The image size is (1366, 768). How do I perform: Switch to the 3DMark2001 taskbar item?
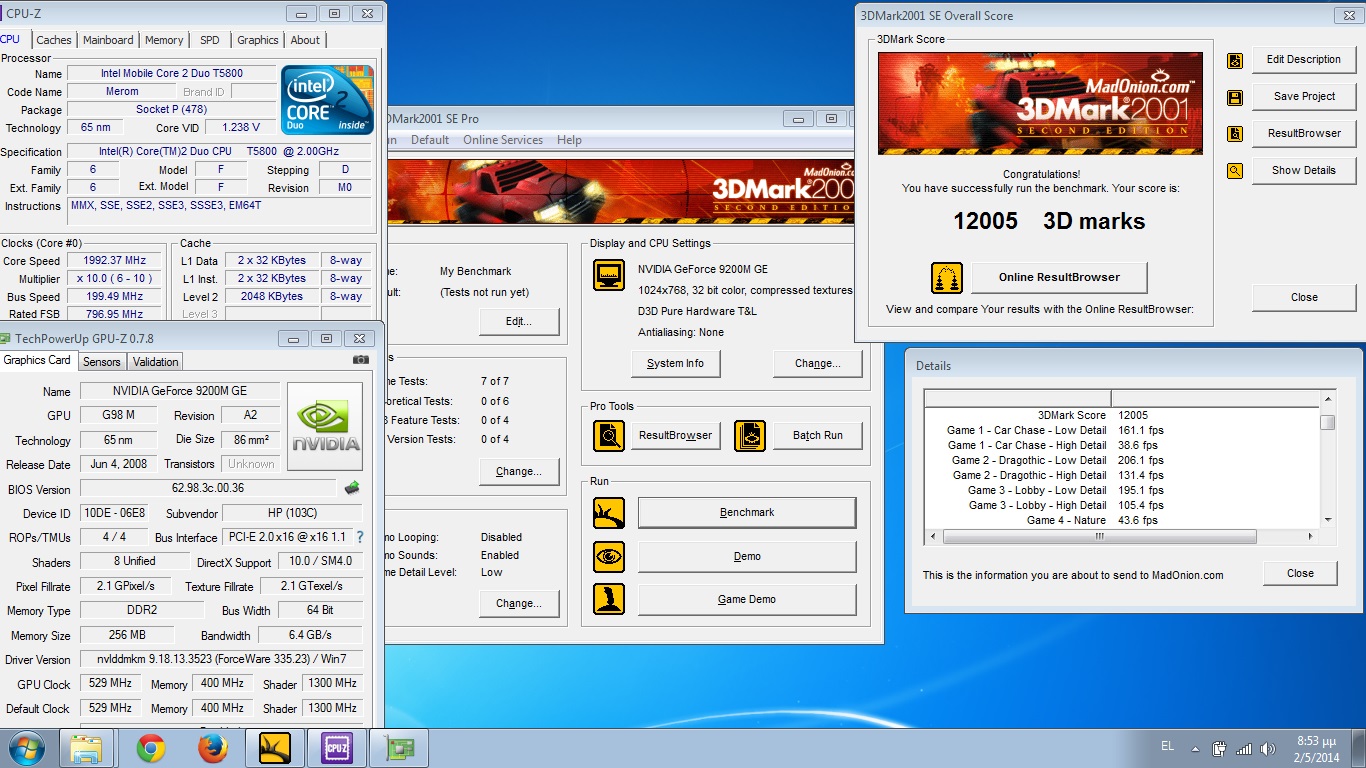274,748
